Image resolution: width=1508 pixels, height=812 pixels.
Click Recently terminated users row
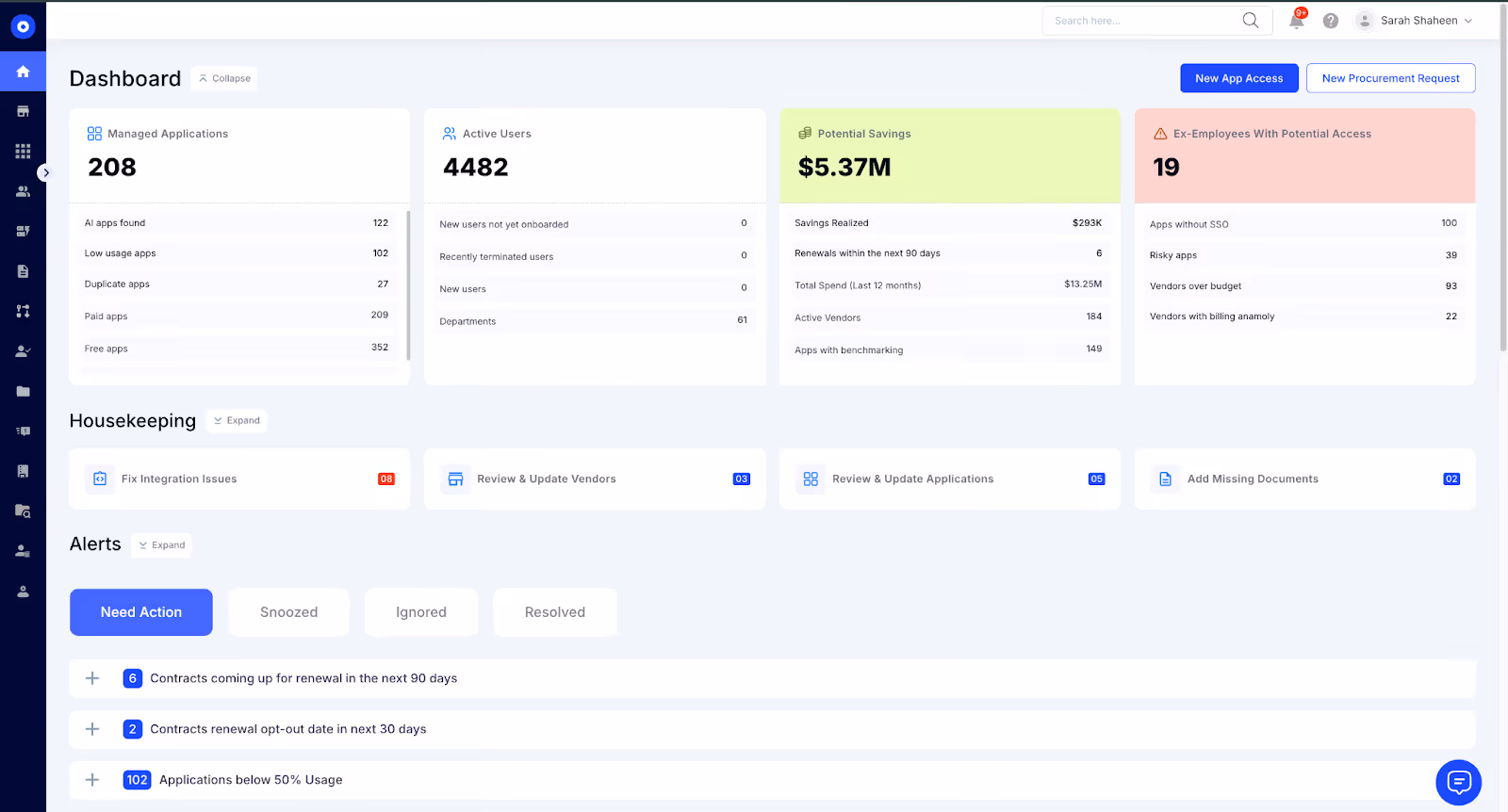(595, 256)
